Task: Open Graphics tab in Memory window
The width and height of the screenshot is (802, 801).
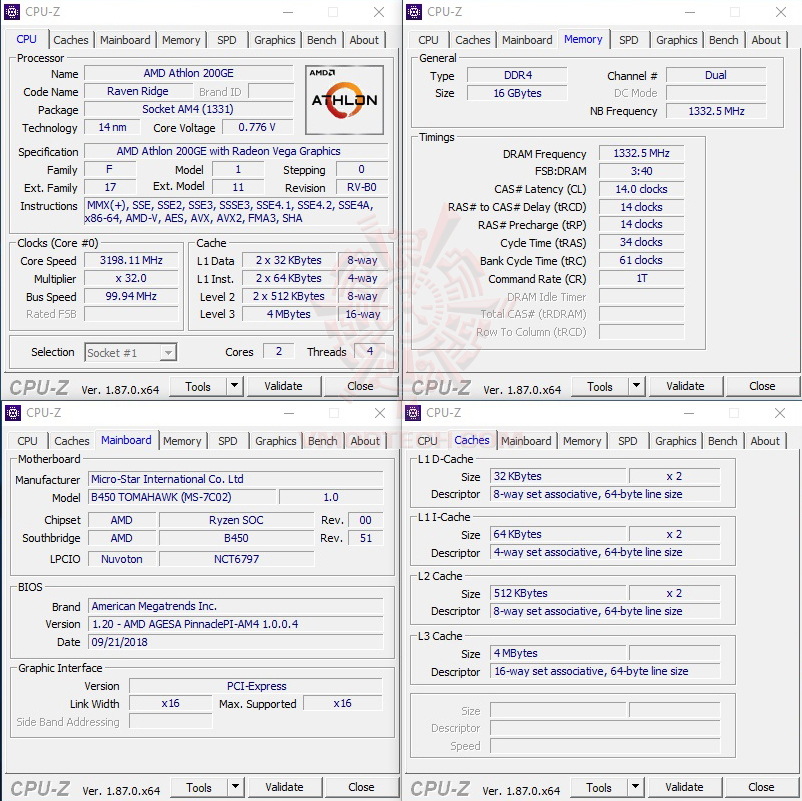Action: 677,40
